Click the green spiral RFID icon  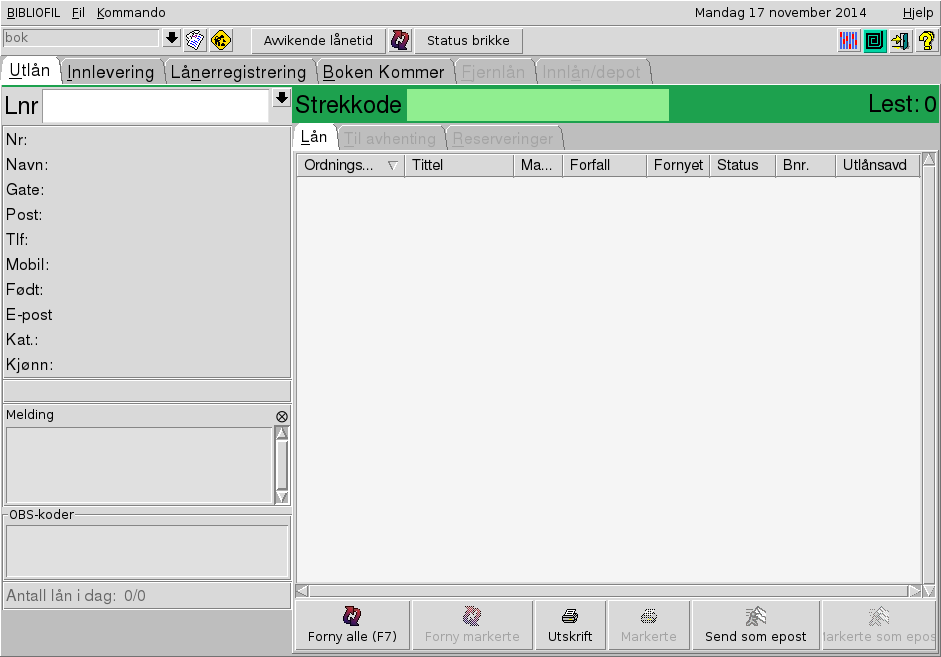tap(875, 41)
